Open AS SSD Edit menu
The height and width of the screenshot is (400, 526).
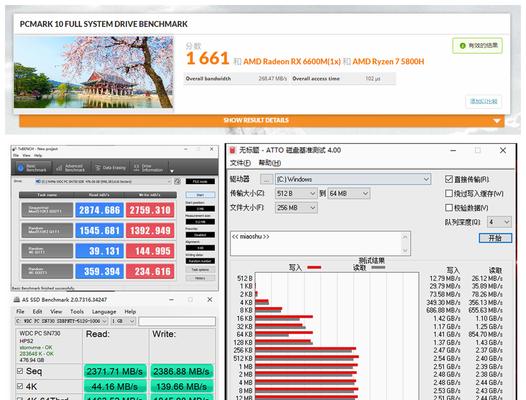click(37, 311)
